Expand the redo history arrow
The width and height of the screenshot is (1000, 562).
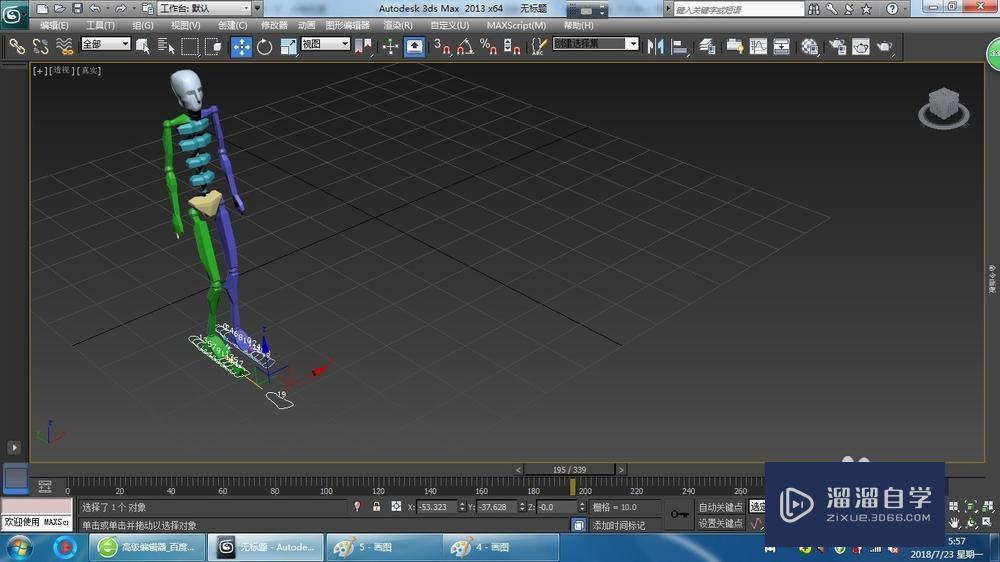tap(133, 9)
